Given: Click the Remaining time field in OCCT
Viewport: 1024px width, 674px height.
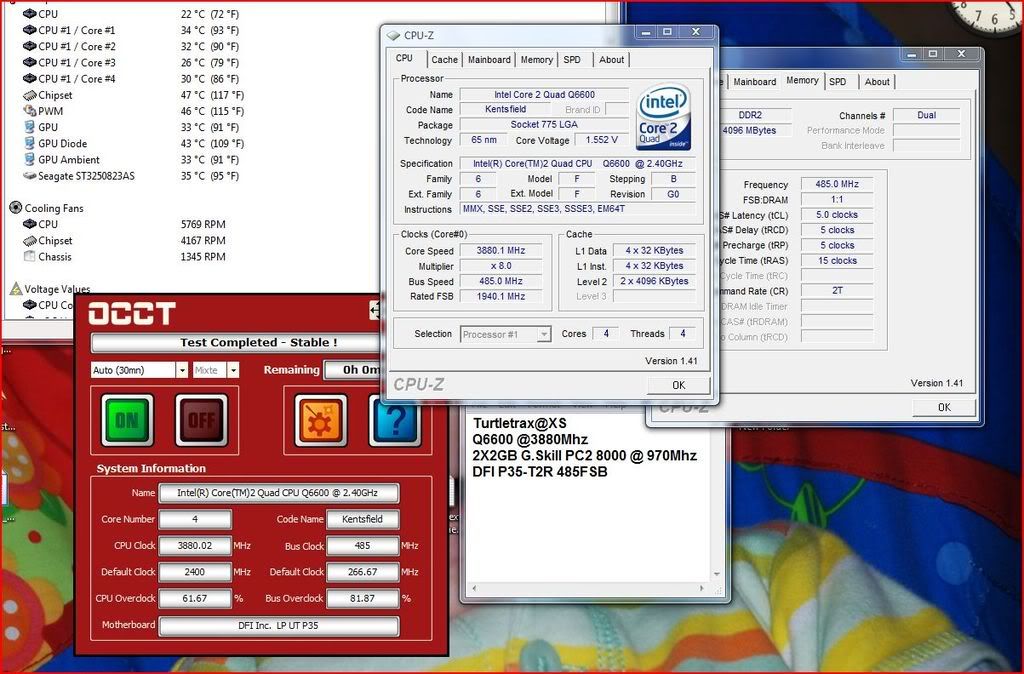Looking at the screenshot, I should 353,370.
